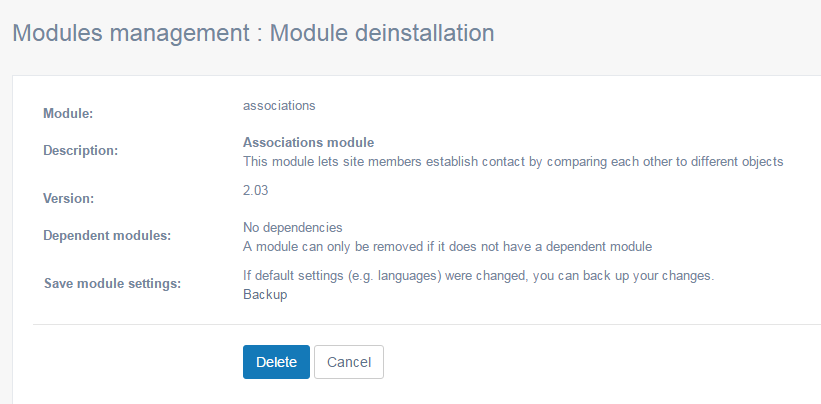This screenshot has width=821, height=404.
Task: Open the Backup link for module settings
Action: 265,295
